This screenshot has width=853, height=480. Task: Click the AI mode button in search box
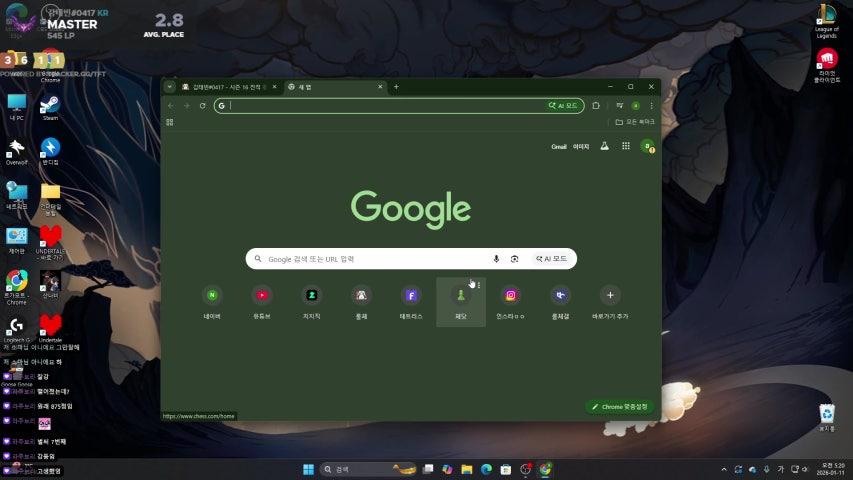pos(552,259)
